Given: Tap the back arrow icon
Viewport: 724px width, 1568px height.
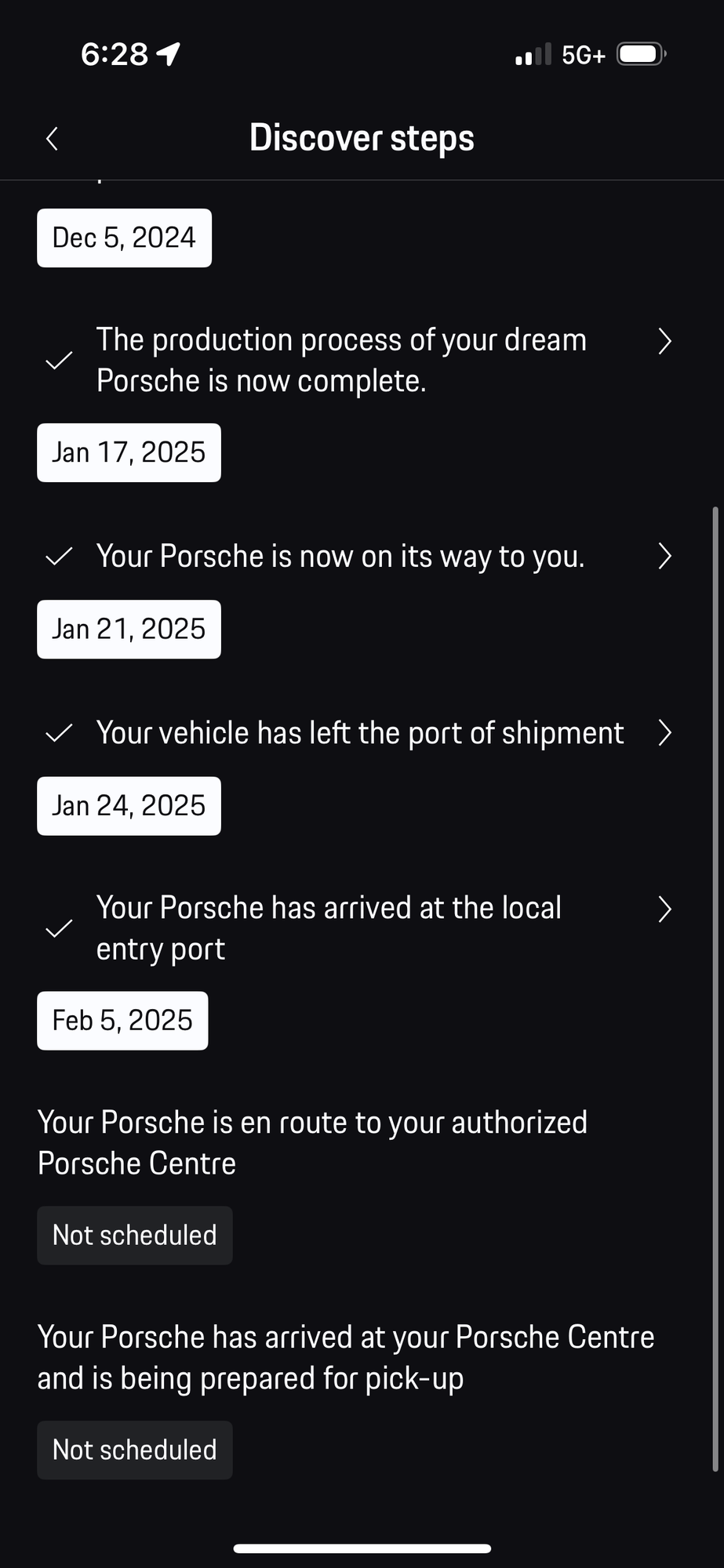Looking at the screenshot, I should (52, 139).
